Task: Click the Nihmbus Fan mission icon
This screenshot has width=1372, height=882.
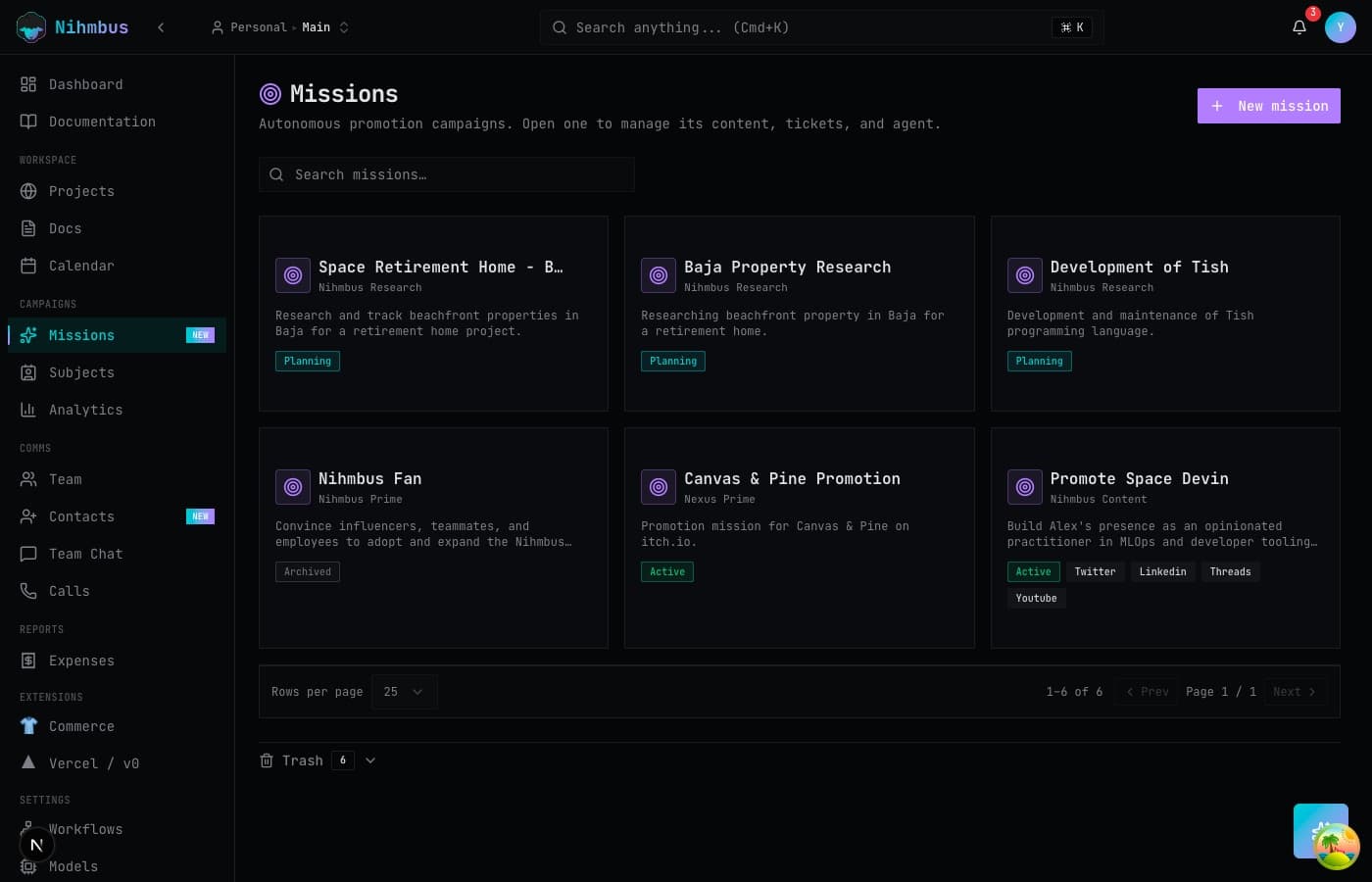Action: point(293,487)
